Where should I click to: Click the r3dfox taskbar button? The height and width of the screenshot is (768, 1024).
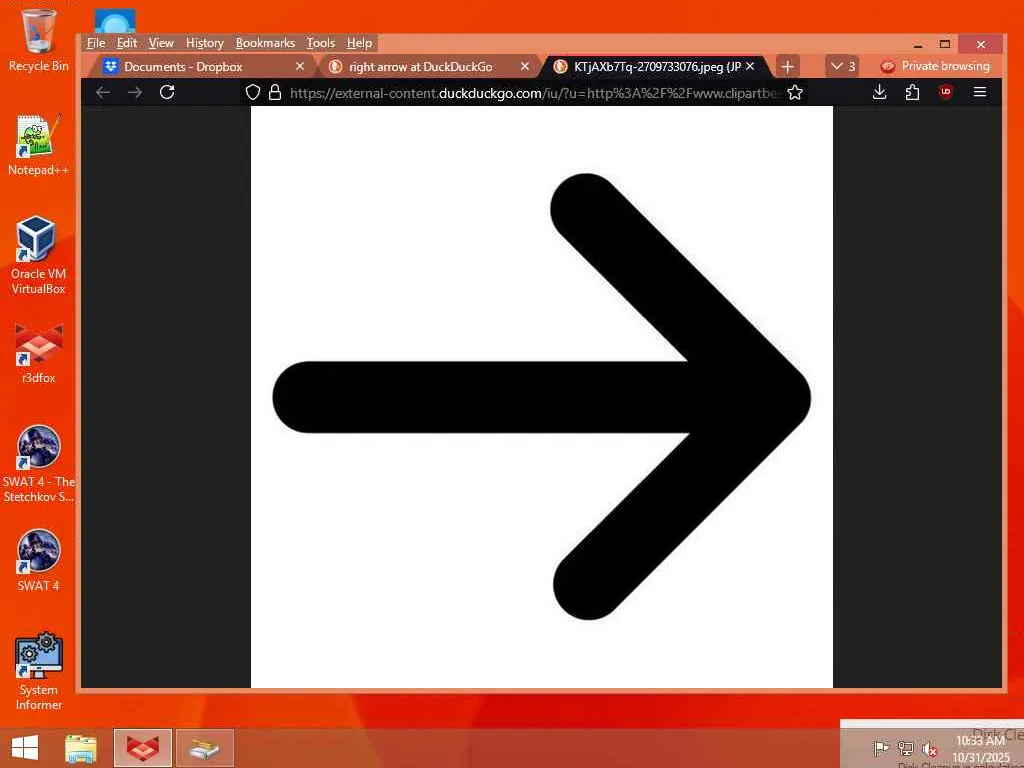point(142,748)
